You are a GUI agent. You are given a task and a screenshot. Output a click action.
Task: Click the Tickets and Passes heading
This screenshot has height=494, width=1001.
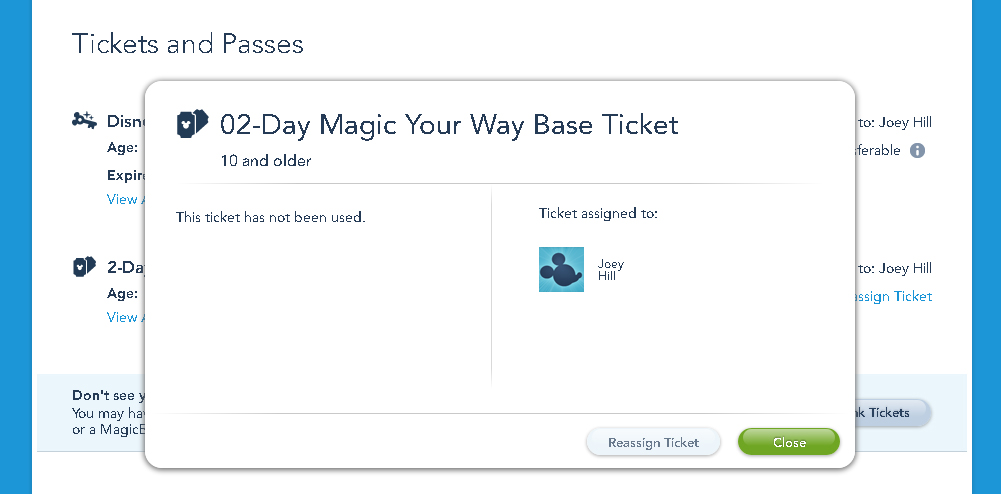[x=188, y=44]
